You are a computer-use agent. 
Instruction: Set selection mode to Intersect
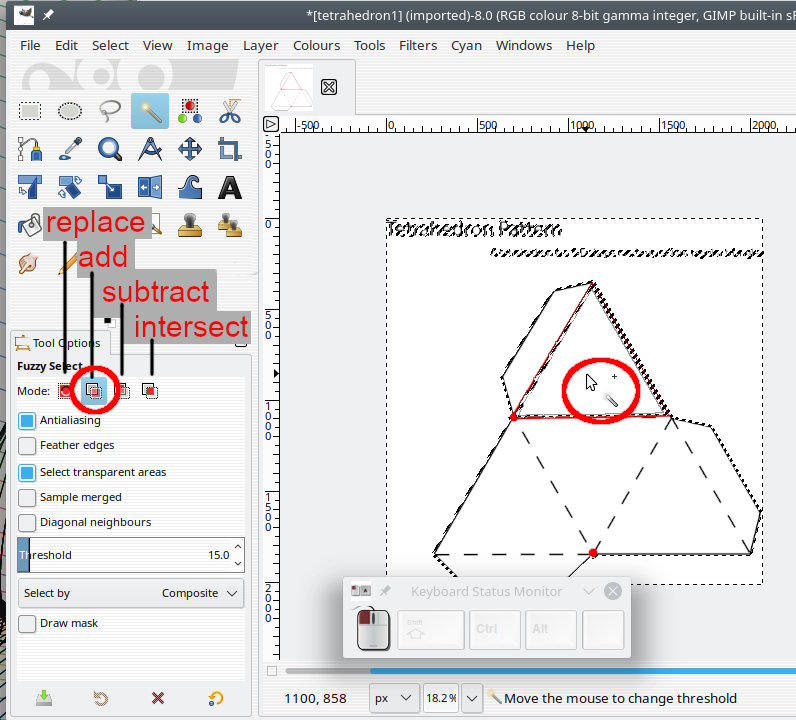click(150, 391)
